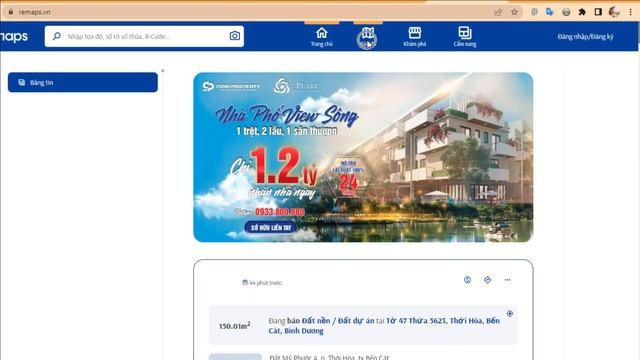Image resolution: width=640 pixels, height=360 pixels.
Task: Open the browser extensions puzzle icon
Action: (582, 12)
